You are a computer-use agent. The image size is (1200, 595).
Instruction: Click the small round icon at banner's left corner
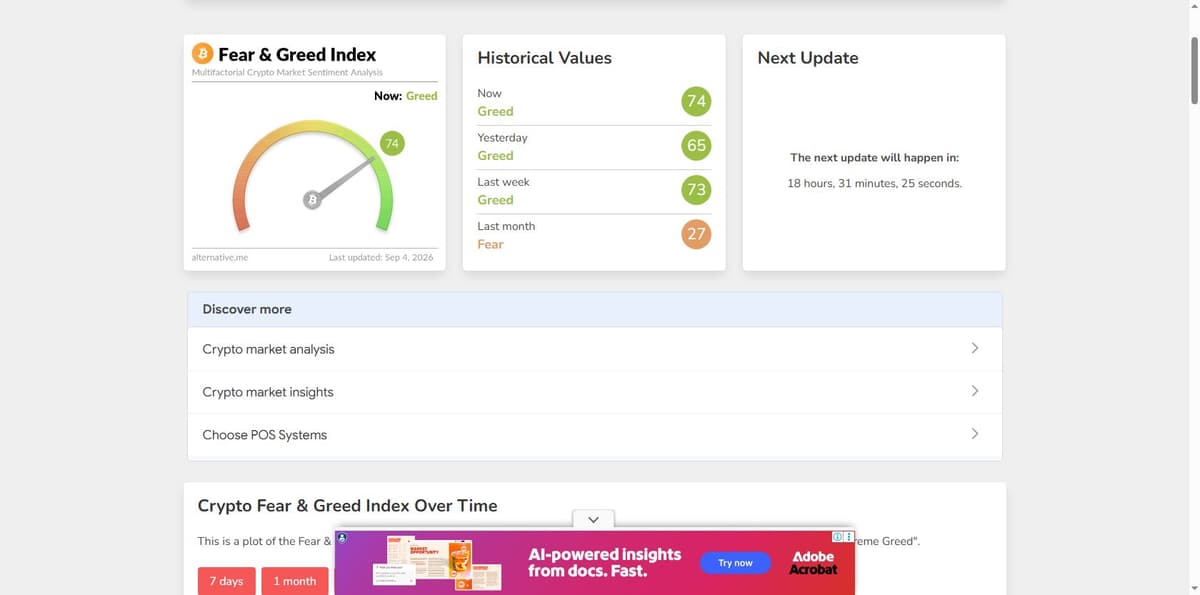coord(341,537)
